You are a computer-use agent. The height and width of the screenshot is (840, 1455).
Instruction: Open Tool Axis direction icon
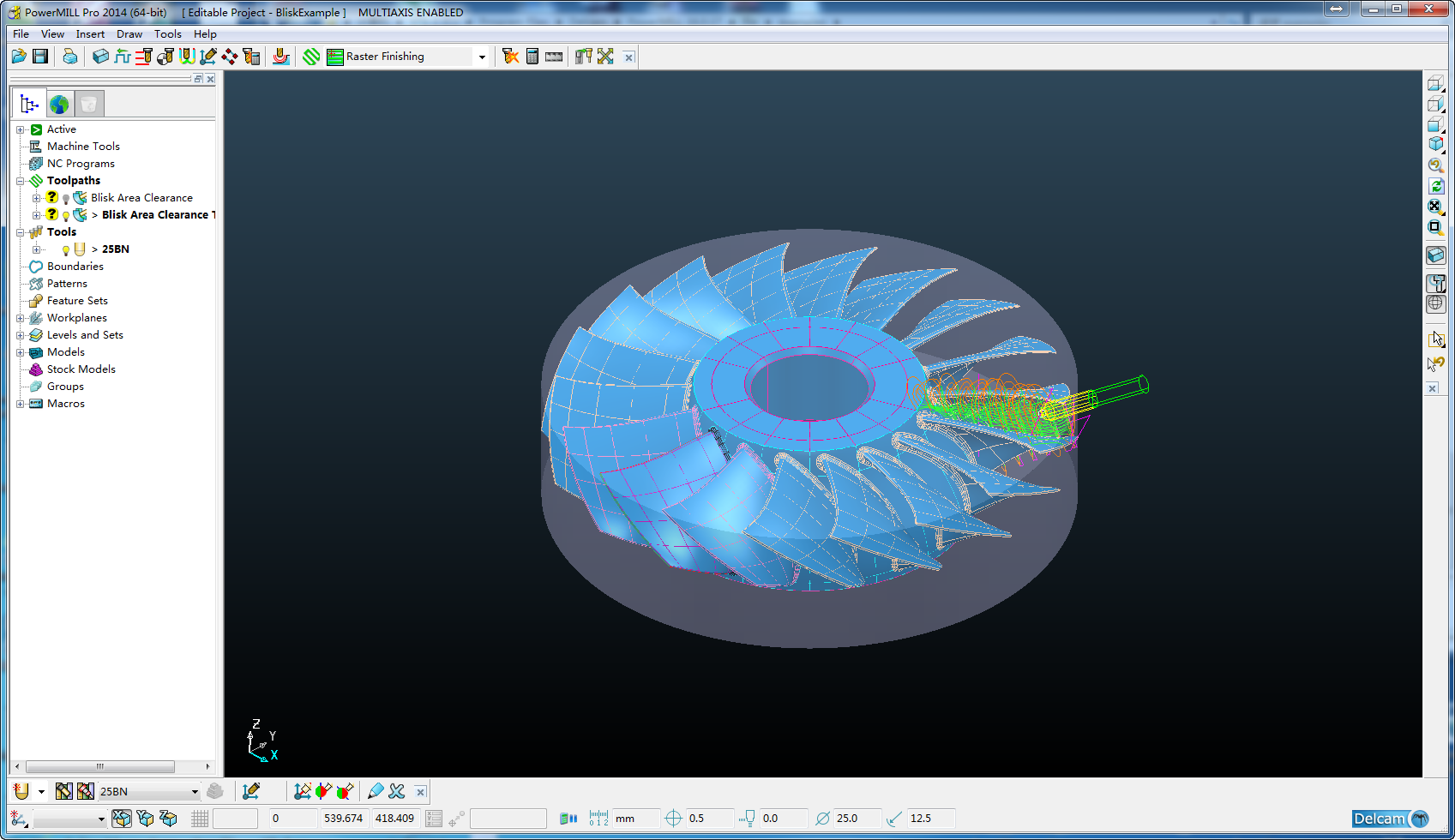tap(208, 57)
